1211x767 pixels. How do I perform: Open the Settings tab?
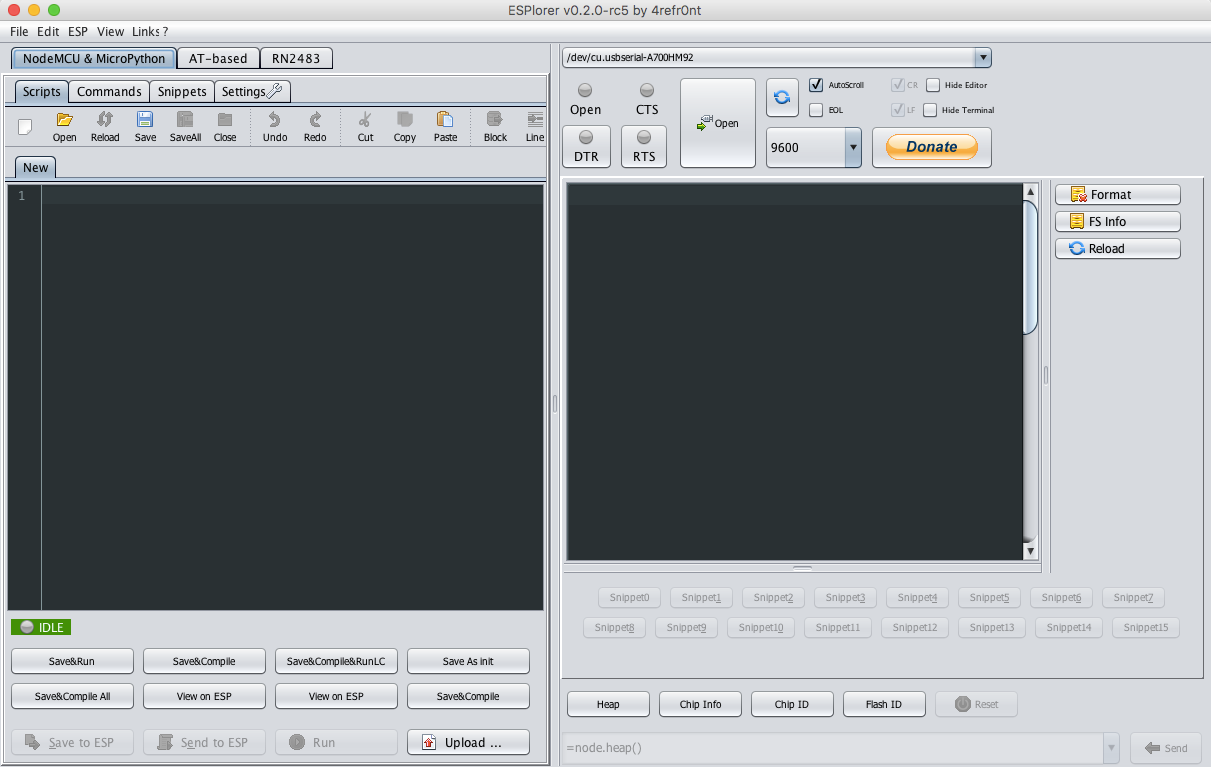pyautogui.click(x=252, y=91)
